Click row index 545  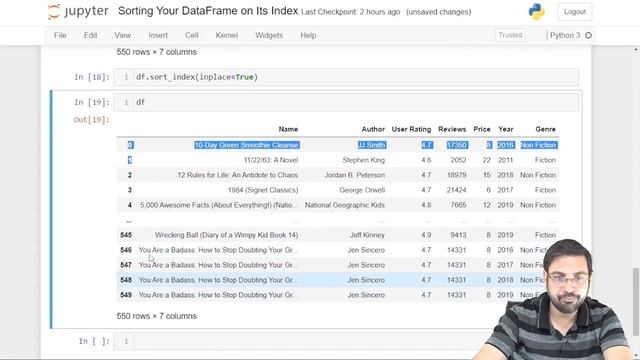126,235
